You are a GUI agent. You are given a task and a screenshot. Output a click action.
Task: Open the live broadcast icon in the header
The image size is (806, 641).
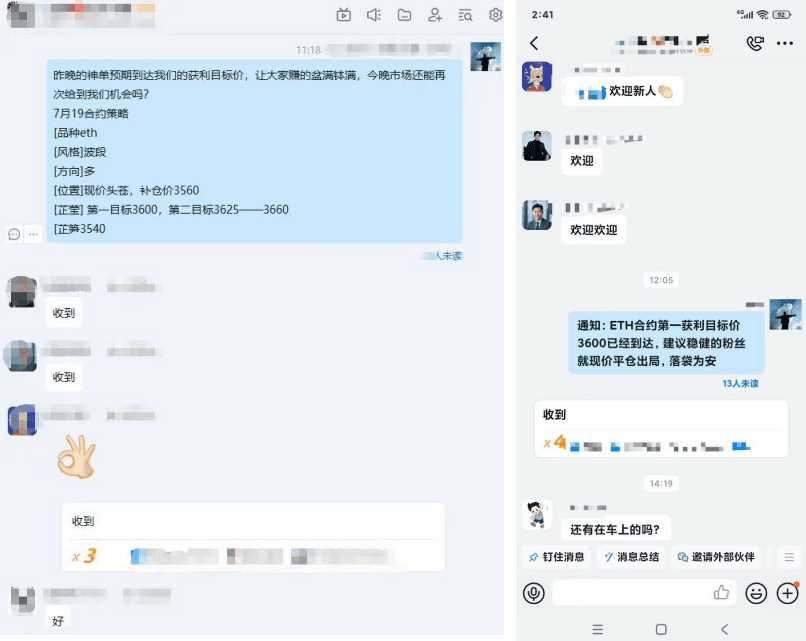tap(343, 15)
